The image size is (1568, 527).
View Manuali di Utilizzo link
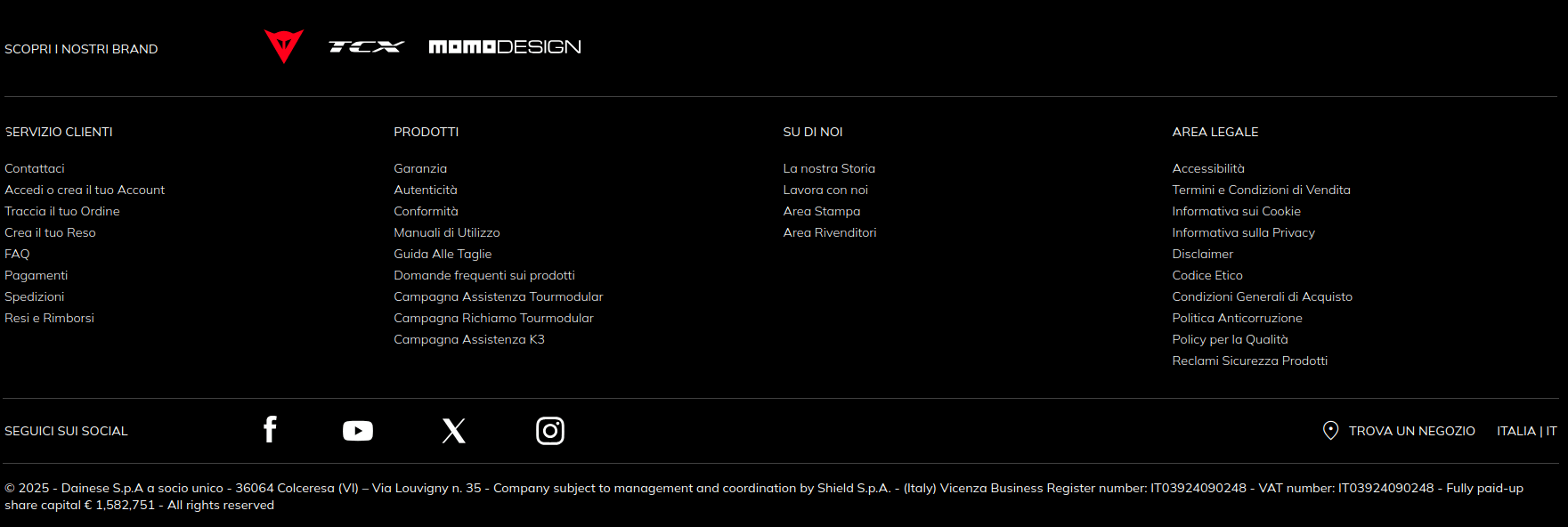(447, 232)
